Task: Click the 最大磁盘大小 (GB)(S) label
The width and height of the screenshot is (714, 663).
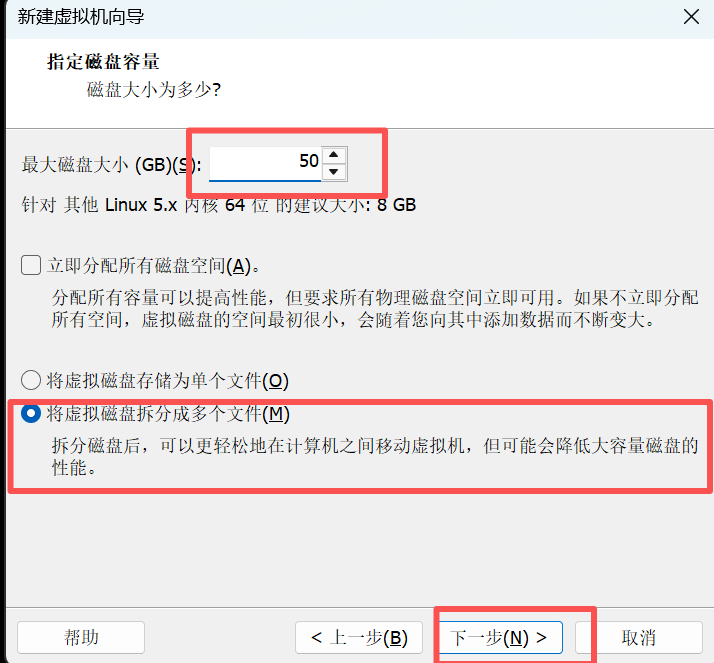Action: click(111, 165)
